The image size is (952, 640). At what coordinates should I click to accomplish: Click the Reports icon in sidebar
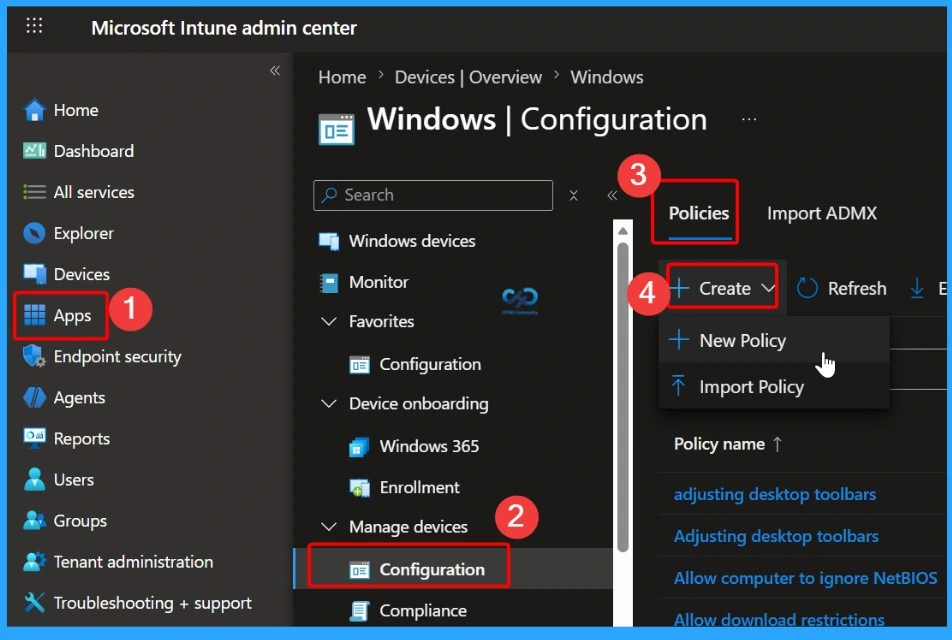pyautogui.click(x=34, y=438)
